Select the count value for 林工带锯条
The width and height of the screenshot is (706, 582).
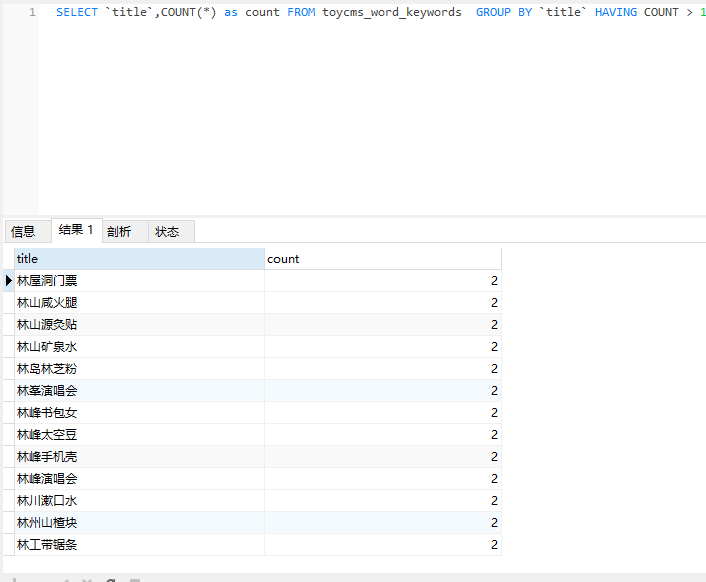[383, 545]
